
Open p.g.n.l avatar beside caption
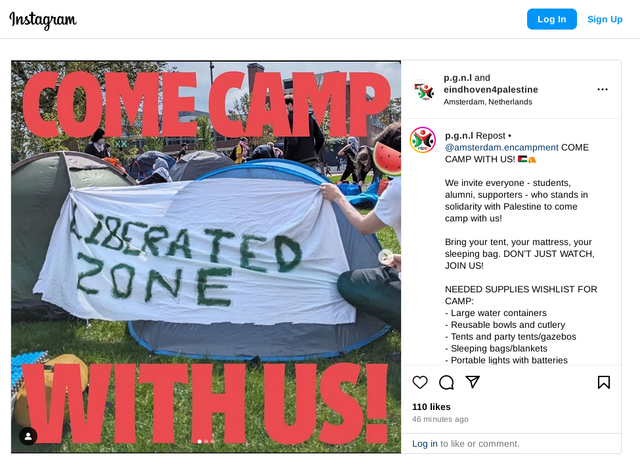[x=423, y=140]
